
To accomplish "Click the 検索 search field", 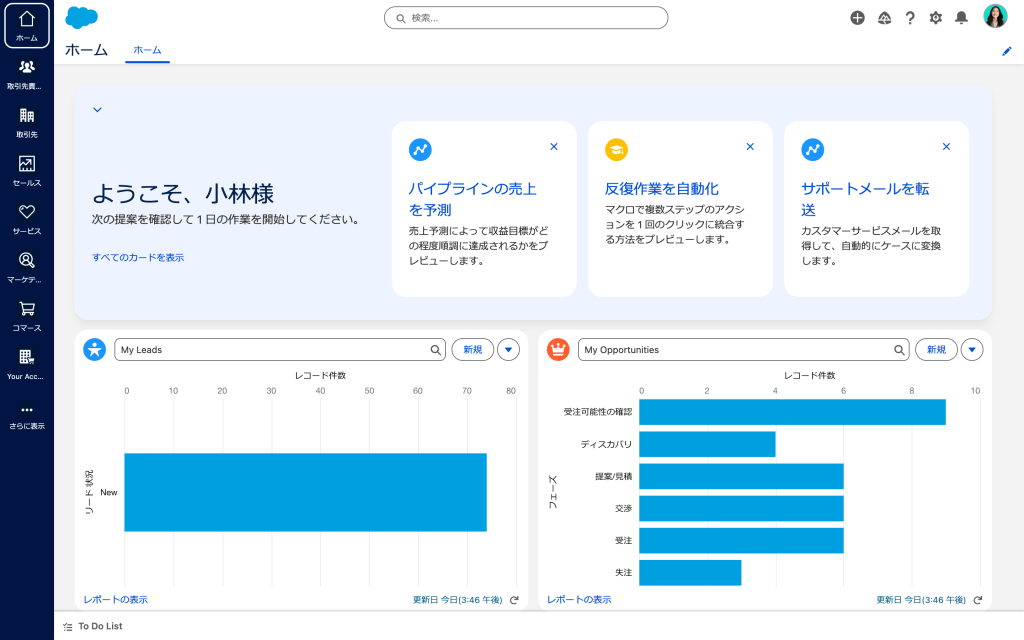I will point(526,18).
